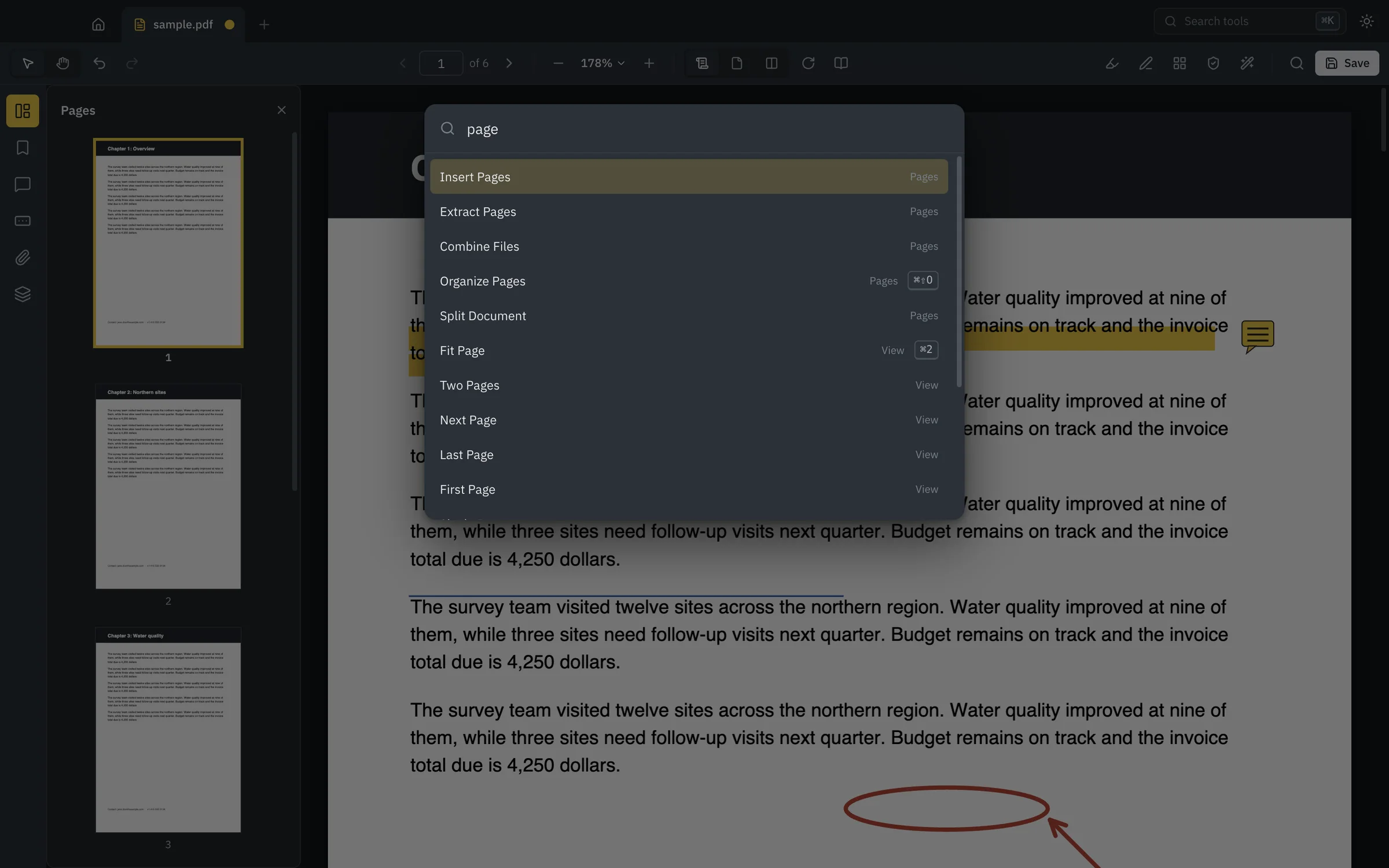
Task: Open Comments sidebar panel
Action: click(x=23, y=184)
